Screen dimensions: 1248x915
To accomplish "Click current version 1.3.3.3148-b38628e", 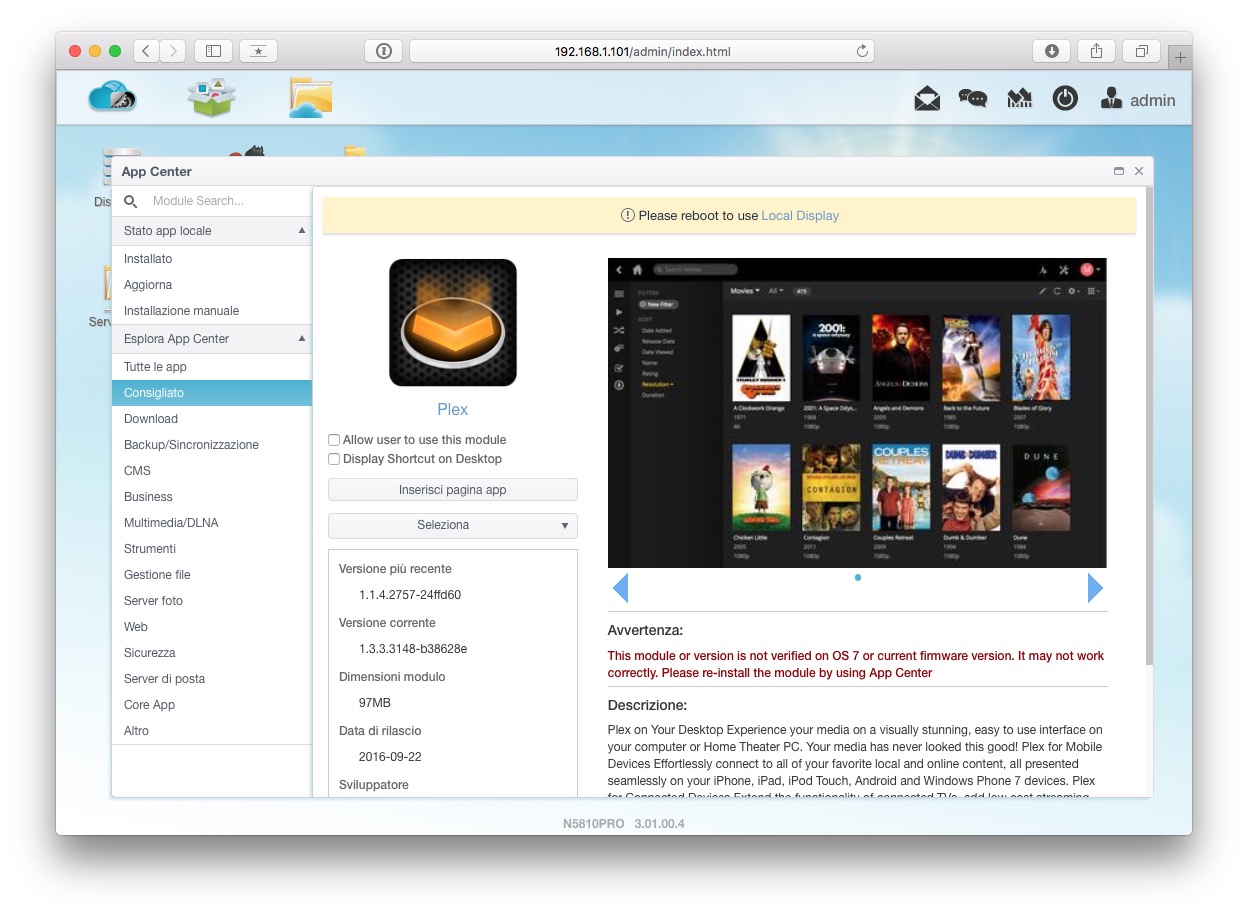I will 413,649.
